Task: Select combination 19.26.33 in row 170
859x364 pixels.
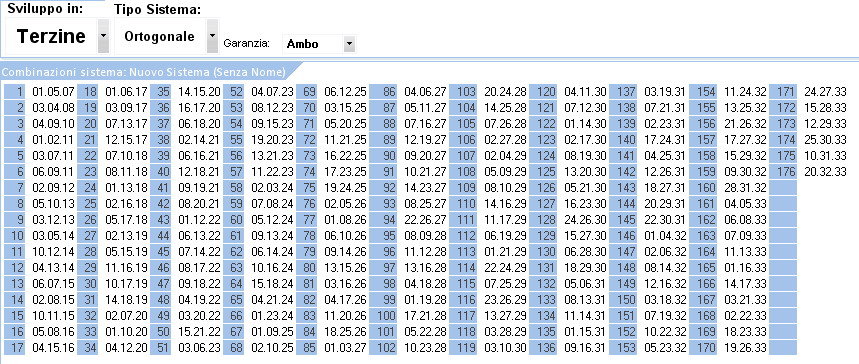Action: click(x=746, y=346)
